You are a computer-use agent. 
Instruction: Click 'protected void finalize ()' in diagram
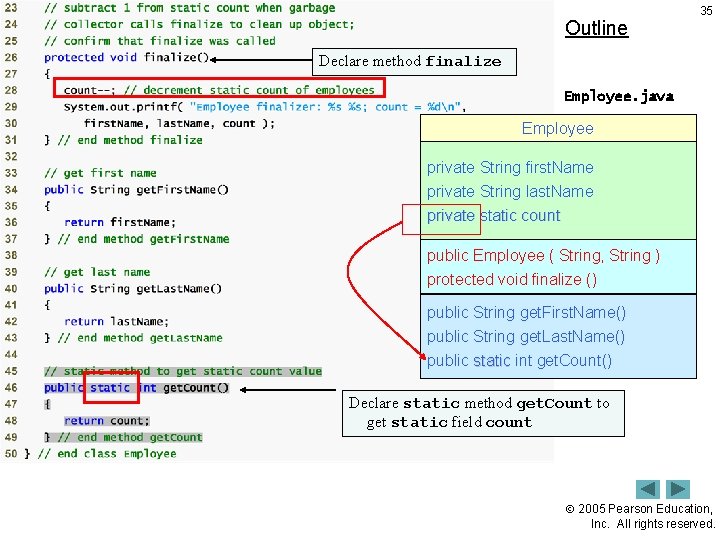pos(512,279)
